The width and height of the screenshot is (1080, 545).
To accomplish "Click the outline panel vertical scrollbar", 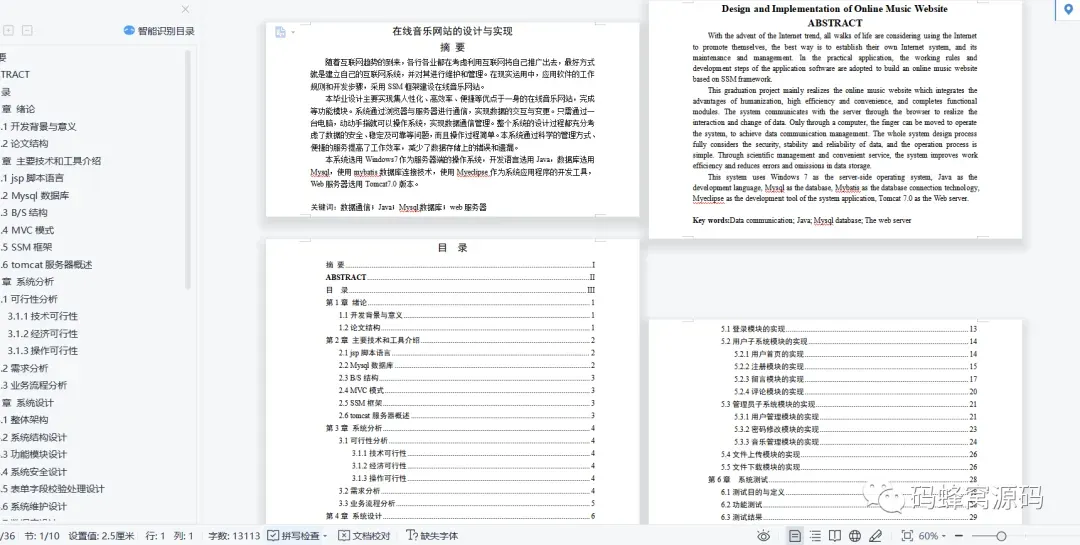I will [x=189, y=169].
